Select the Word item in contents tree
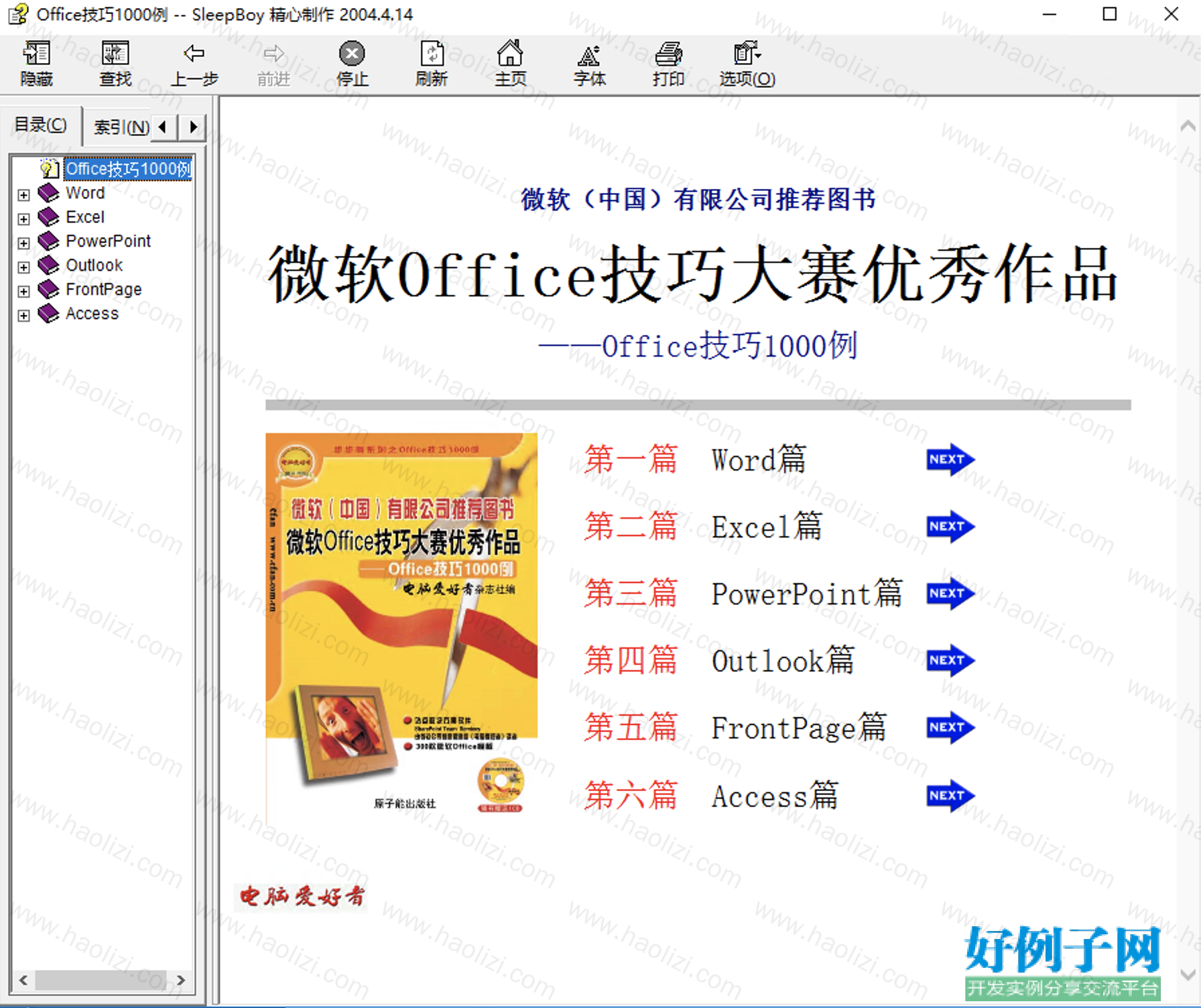Image resolution: width=1201 pixels, height=1008 pixels. pos(85,193)
